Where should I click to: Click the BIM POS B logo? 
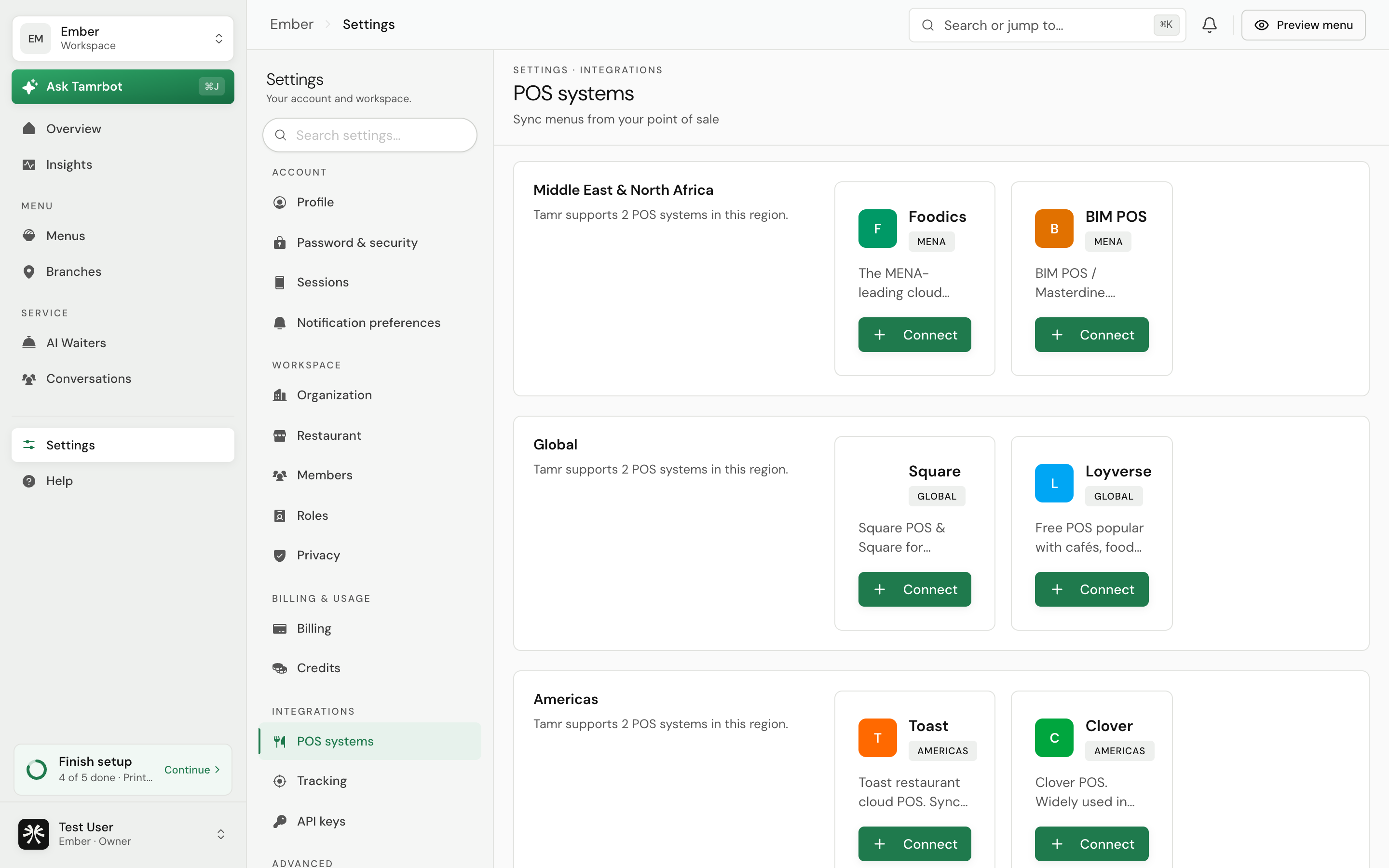tap(1054, 229)
